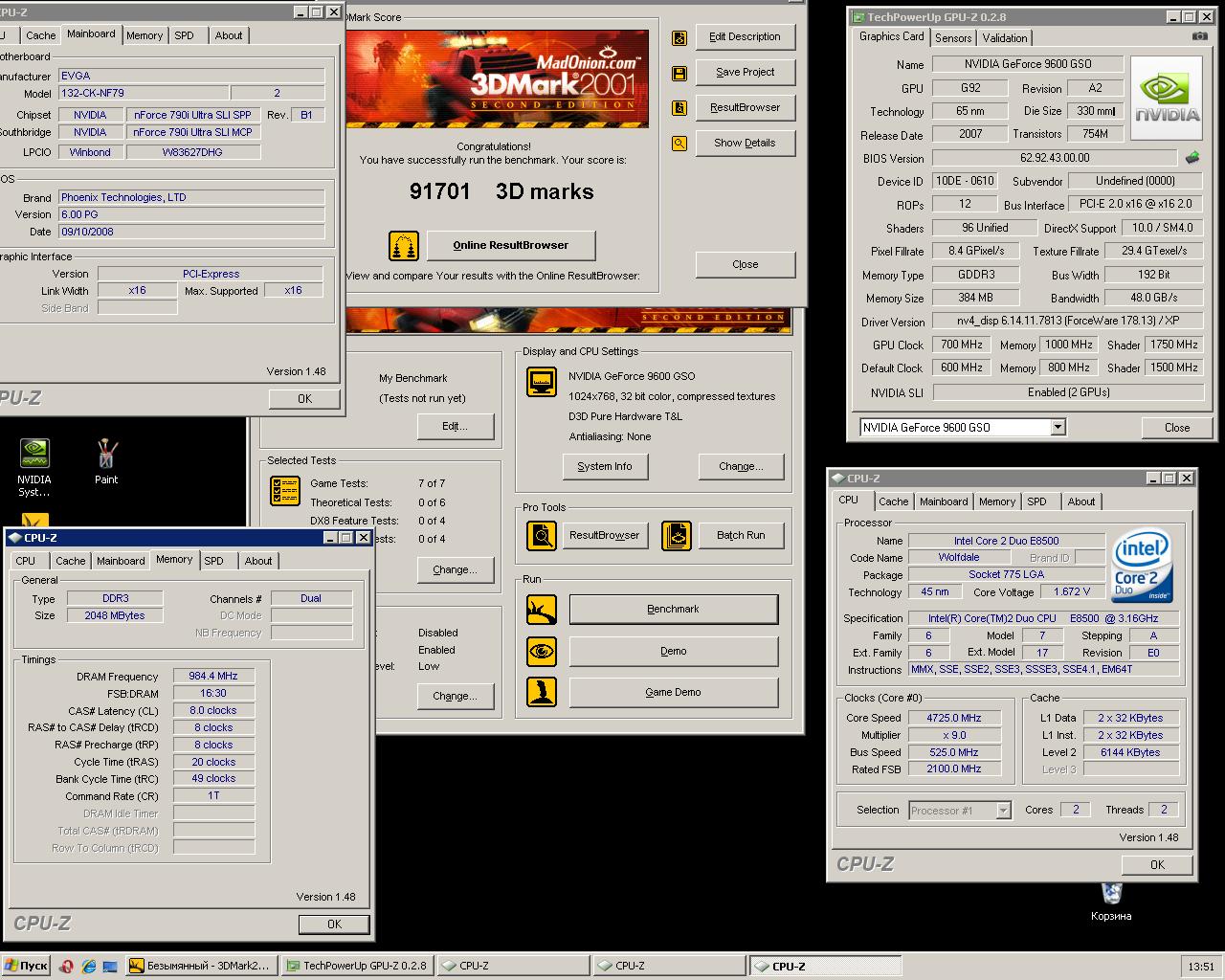Switch to 3DMark2001 taskbar entry
This screenshot has height=980, width=1225.
pos(202,966)
